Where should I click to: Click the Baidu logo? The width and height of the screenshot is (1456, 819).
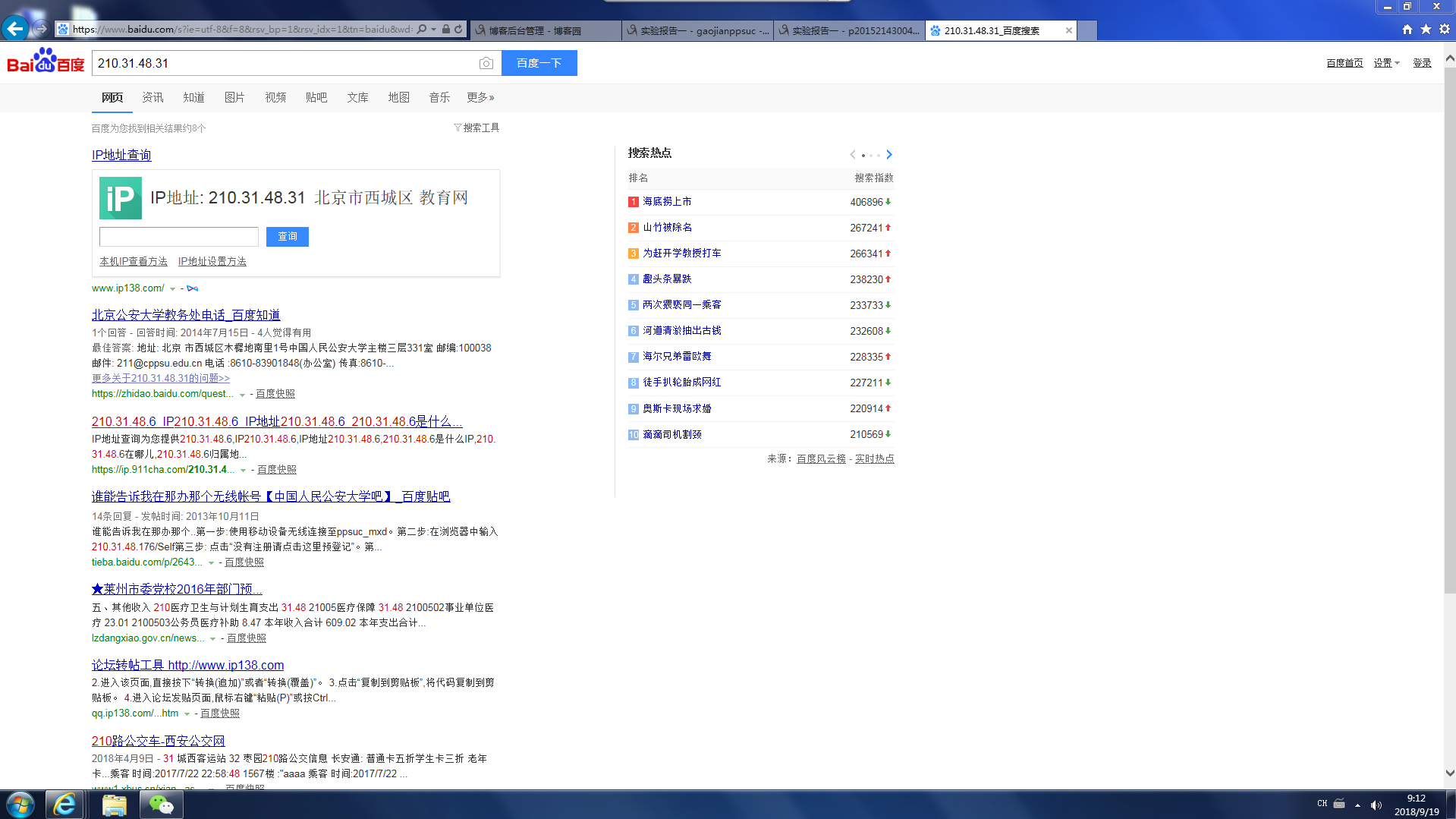tap(46, 61)
